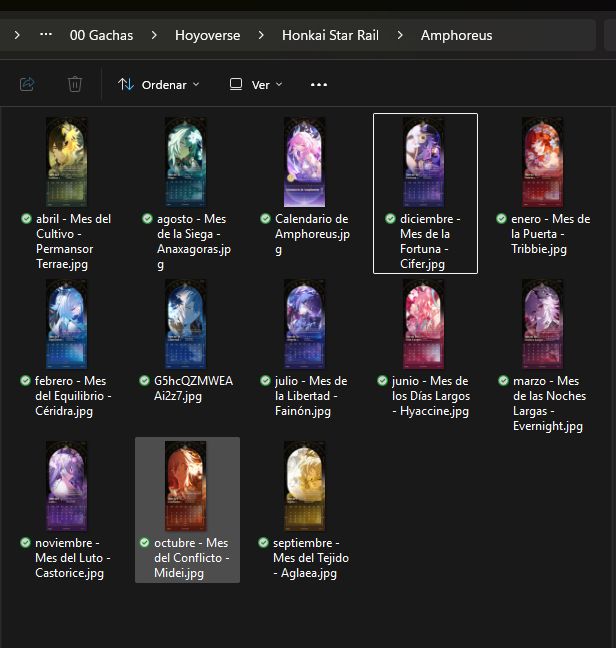Screen dimensions: 616x648
Task: Click the file name 'octubre - Mes del Conflicto - Midei.jpg'
Action: click(x=192, y=558)
